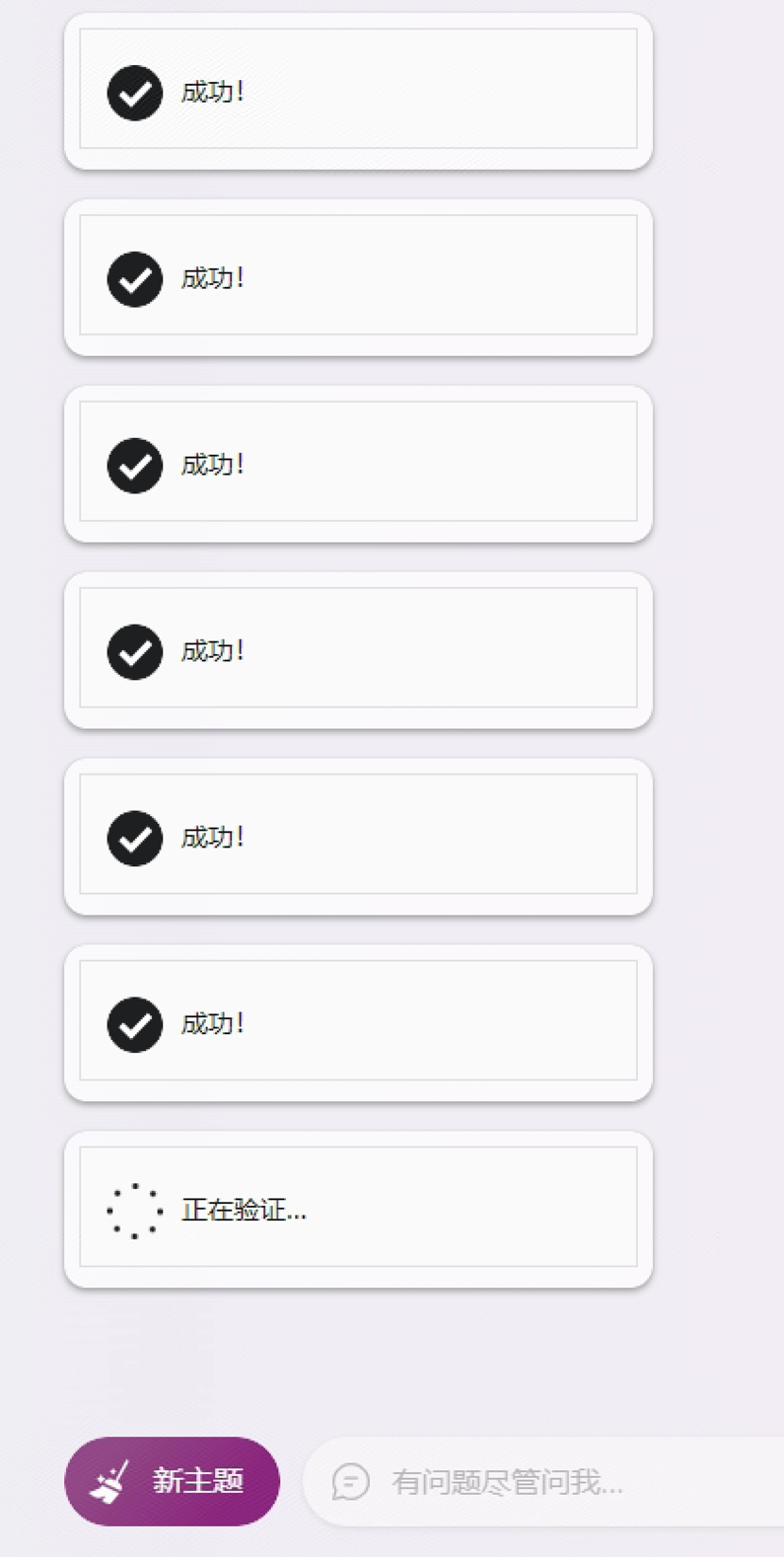Click the checkmark icon in the second success card
The image size is (784, 1557).
click(133, 279)
